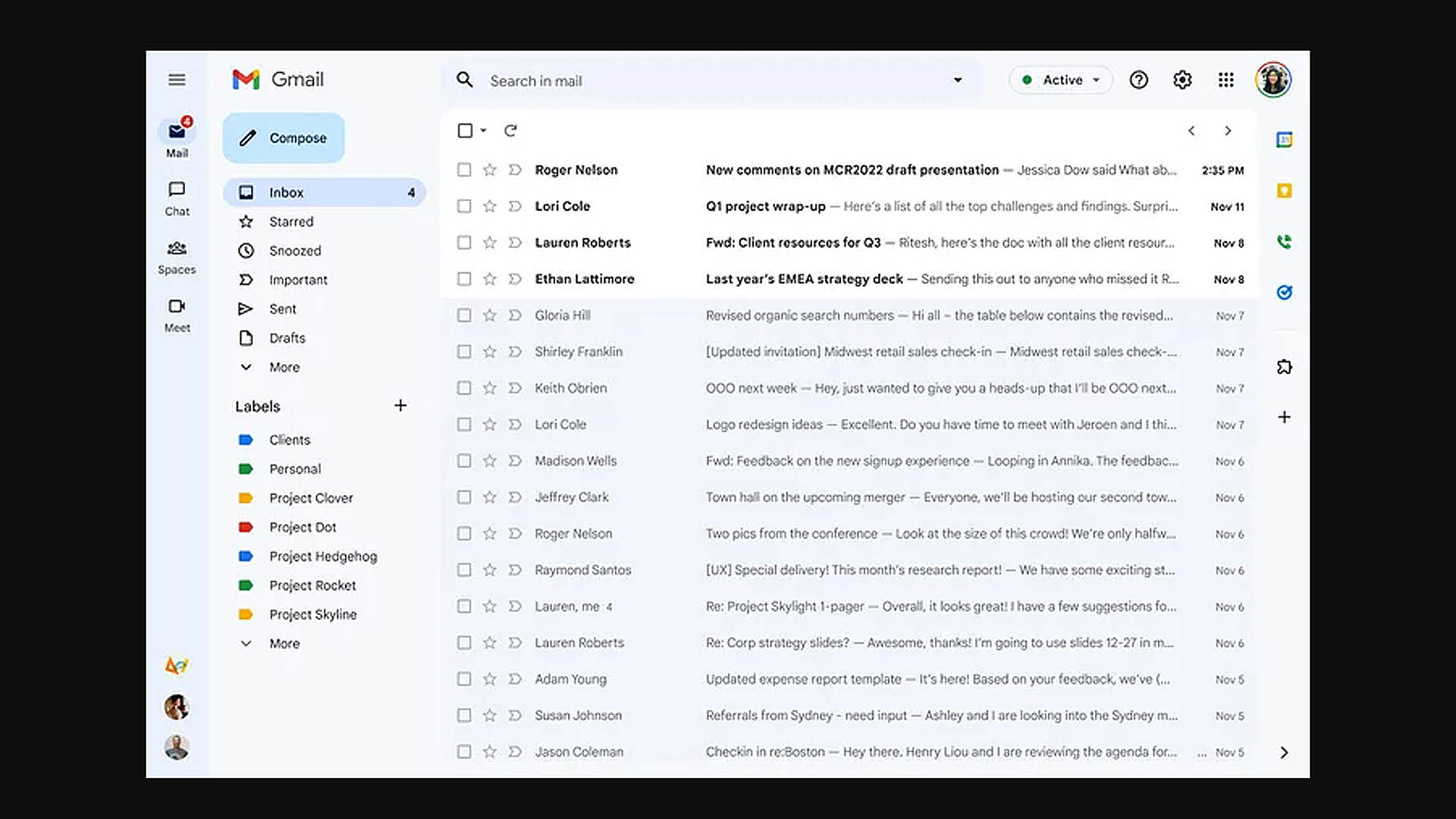Mark Ethan Lattimore email as important
Viewport: 1456px width, 819px height.
tap(515, 279)
